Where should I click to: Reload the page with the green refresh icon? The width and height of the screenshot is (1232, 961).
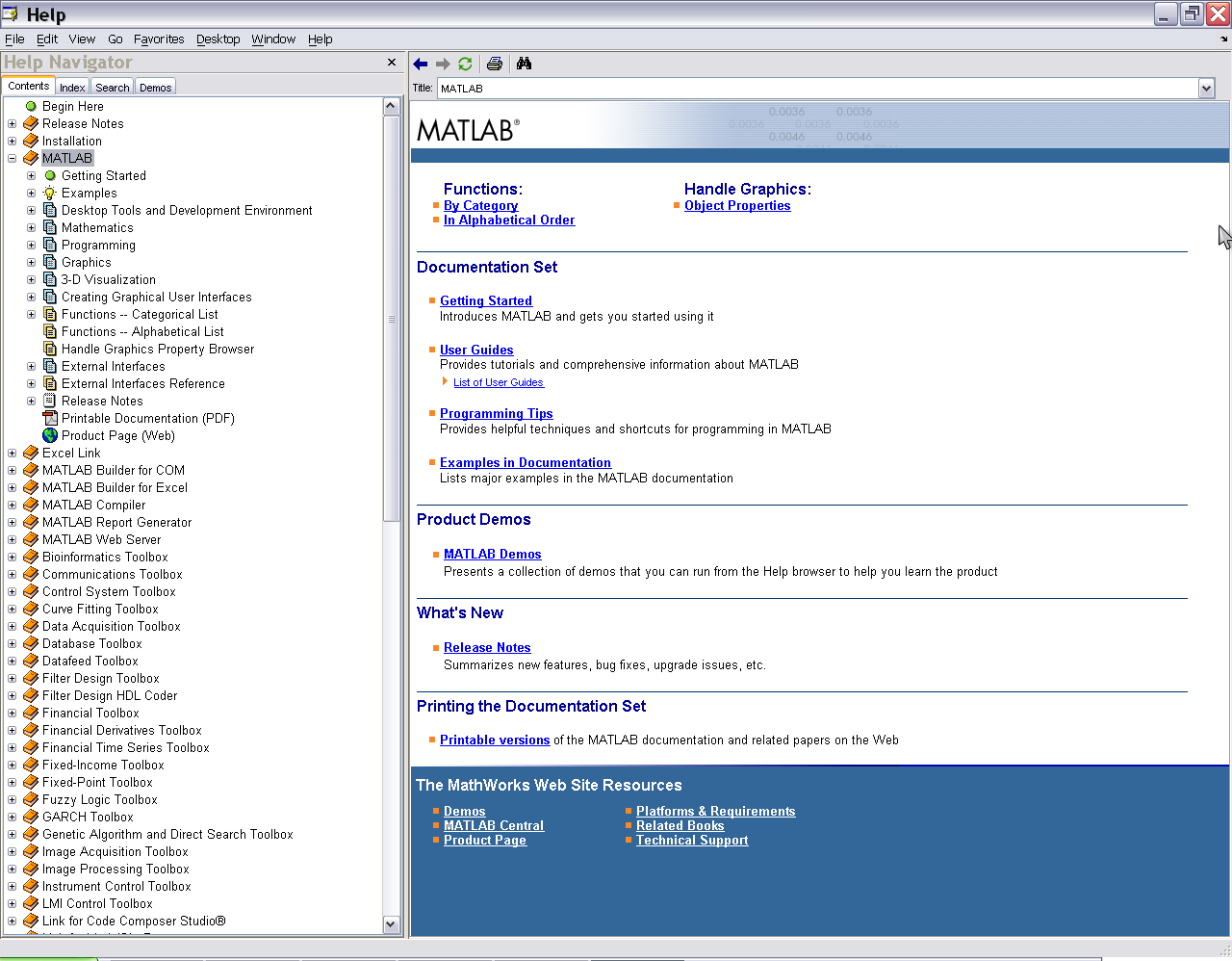point(465,64)
